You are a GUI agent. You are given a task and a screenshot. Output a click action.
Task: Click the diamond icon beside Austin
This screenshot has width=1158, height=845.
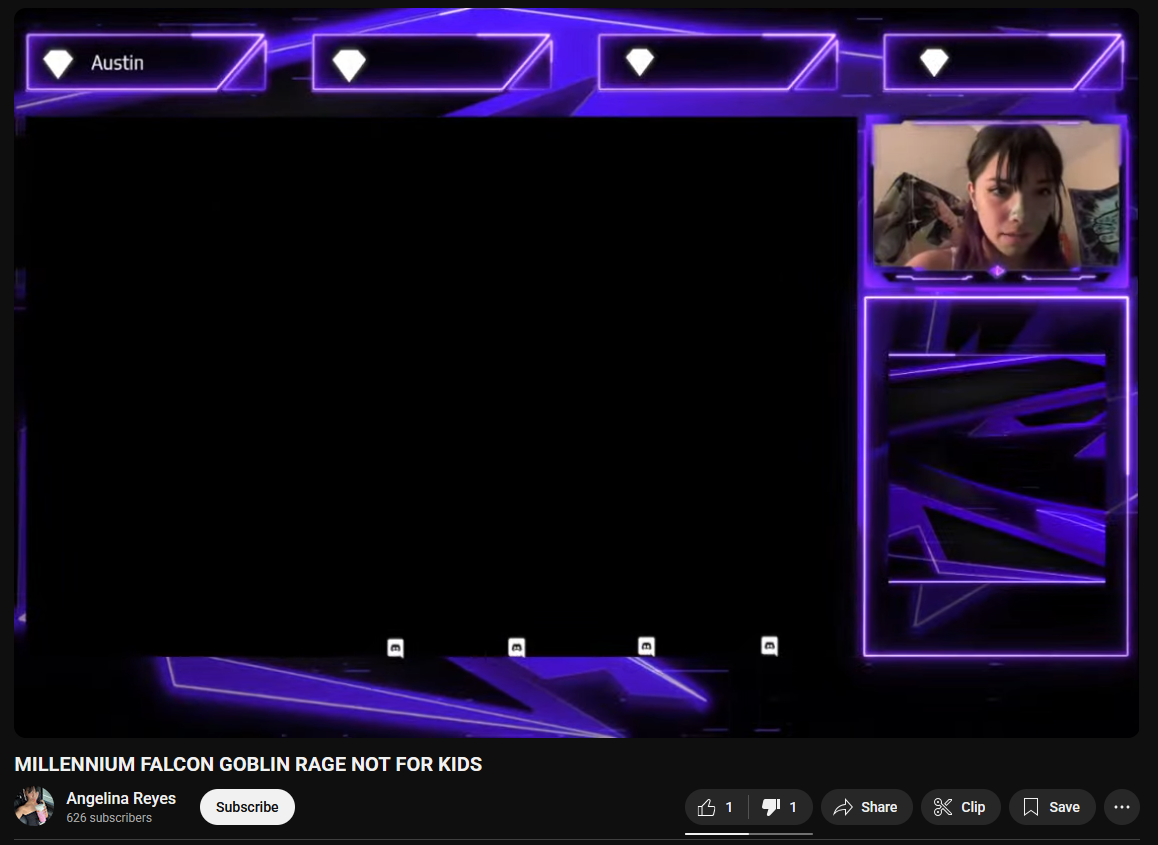coord(58,64)
